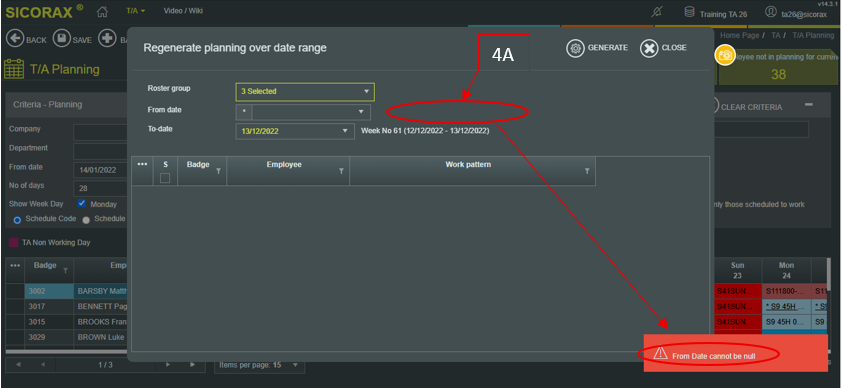Click the SICORAX logo
This screenshot has width=842, height=388.
coord(45,11)
